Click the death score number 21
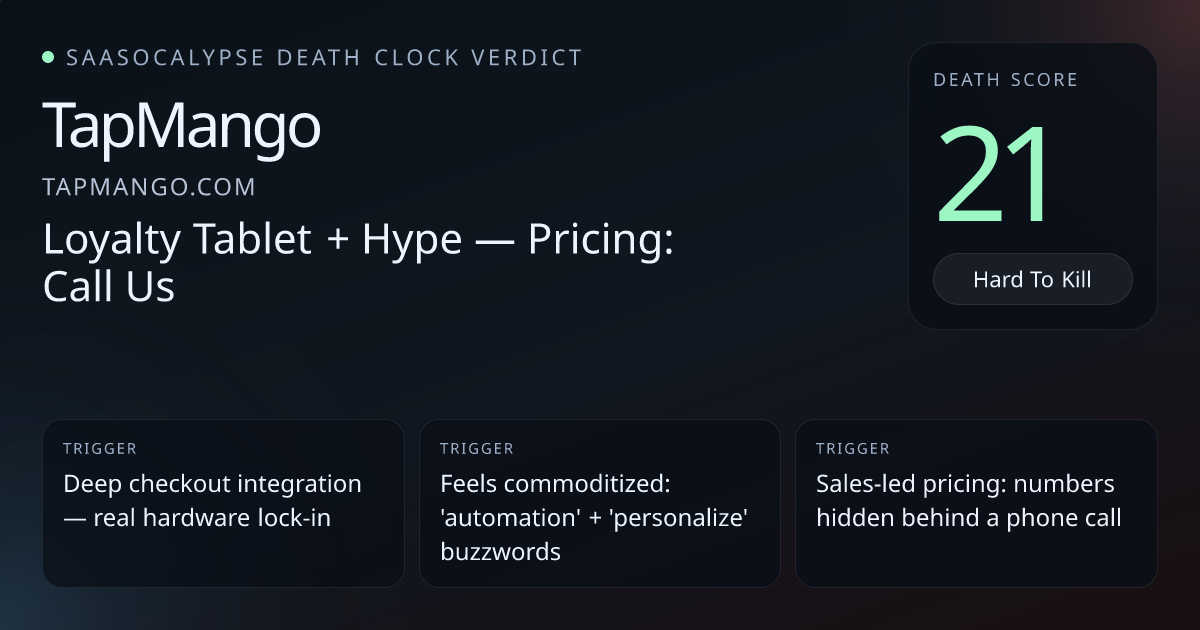1200x630 pixels. 995,173
